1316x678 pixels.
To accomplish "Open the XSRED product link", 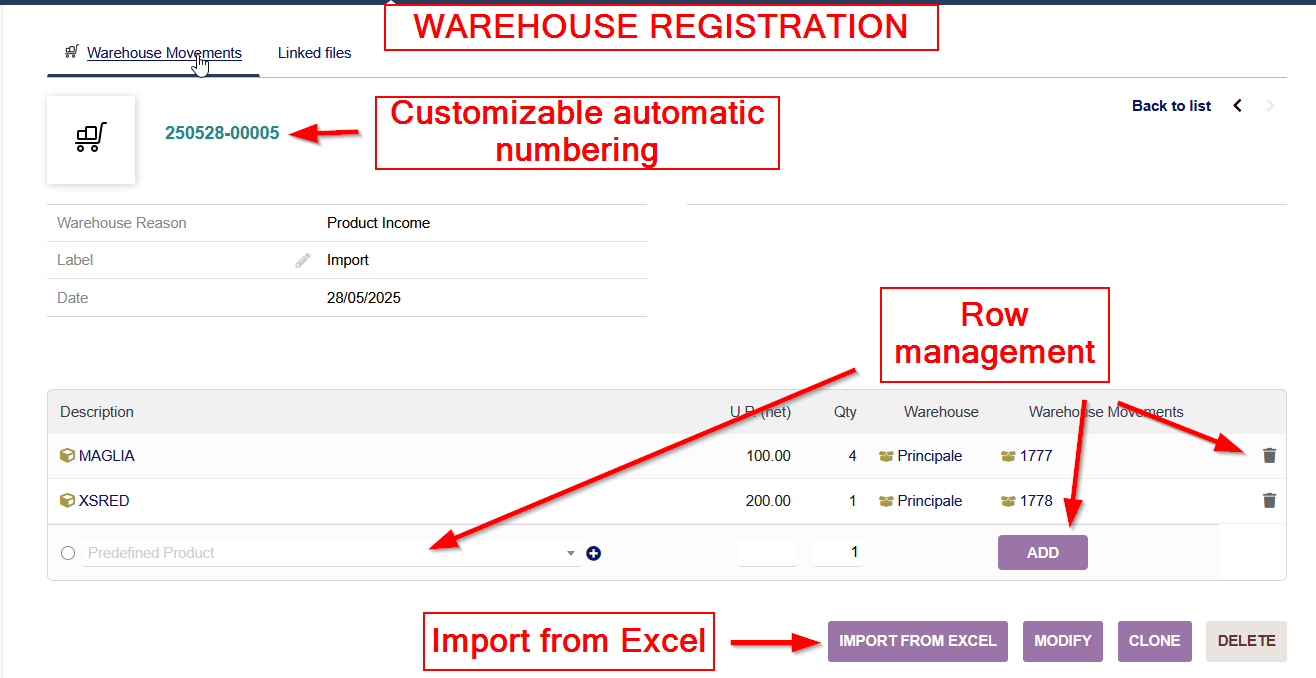I will pos(104,501).
